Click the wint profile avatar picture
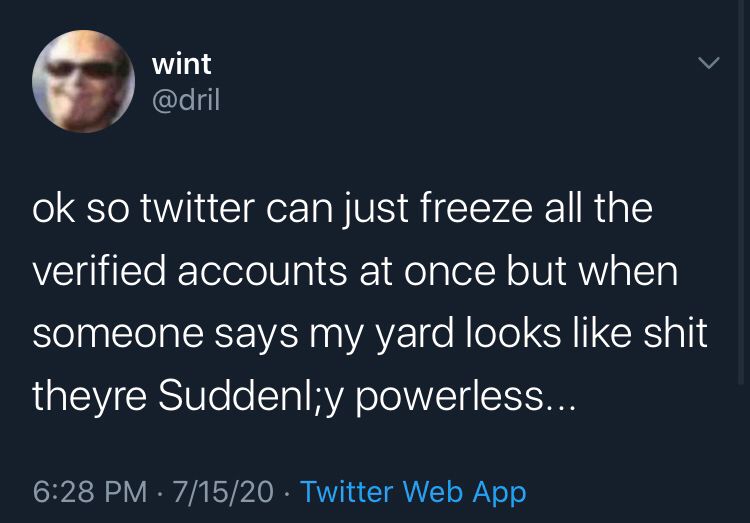750x523 pixels. (x=84, y=82)
